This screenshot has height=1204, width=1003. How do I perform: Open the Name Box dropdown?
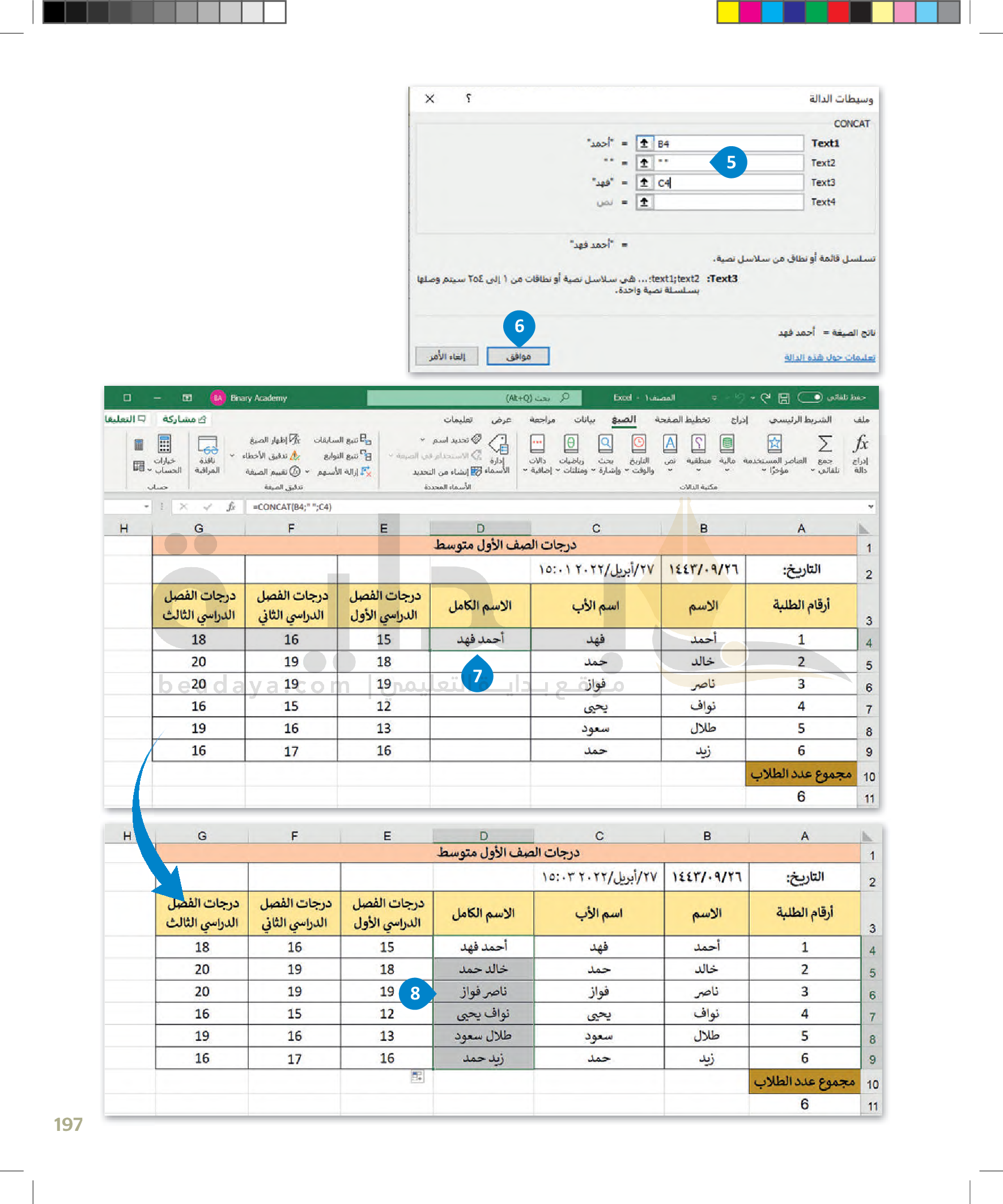click(x=146, y=507)
